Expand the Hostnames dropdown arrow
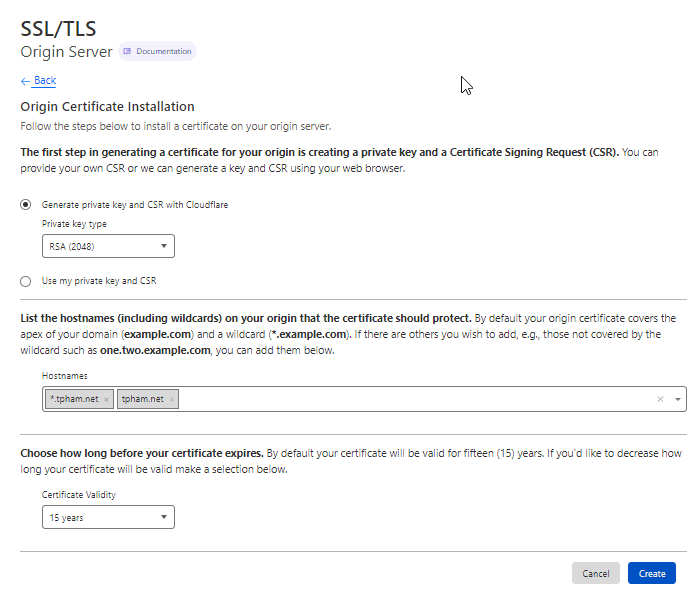The width and height of the screenshot is (690, 593). click(x=678, y=399)
